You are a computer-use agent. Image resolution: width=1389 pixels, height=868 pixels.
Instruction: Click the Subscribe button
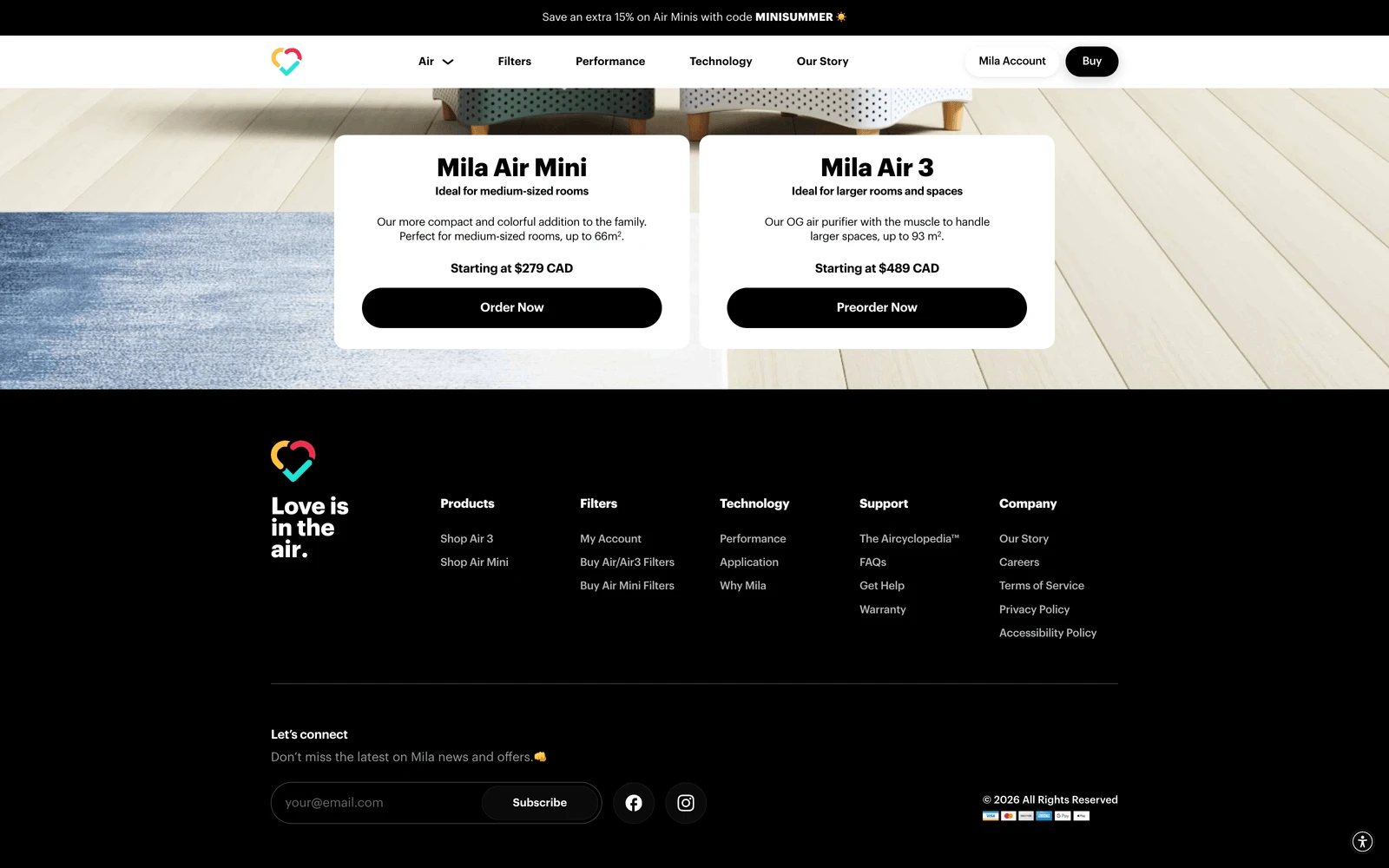pyautogui.click(x=540, y=803)
